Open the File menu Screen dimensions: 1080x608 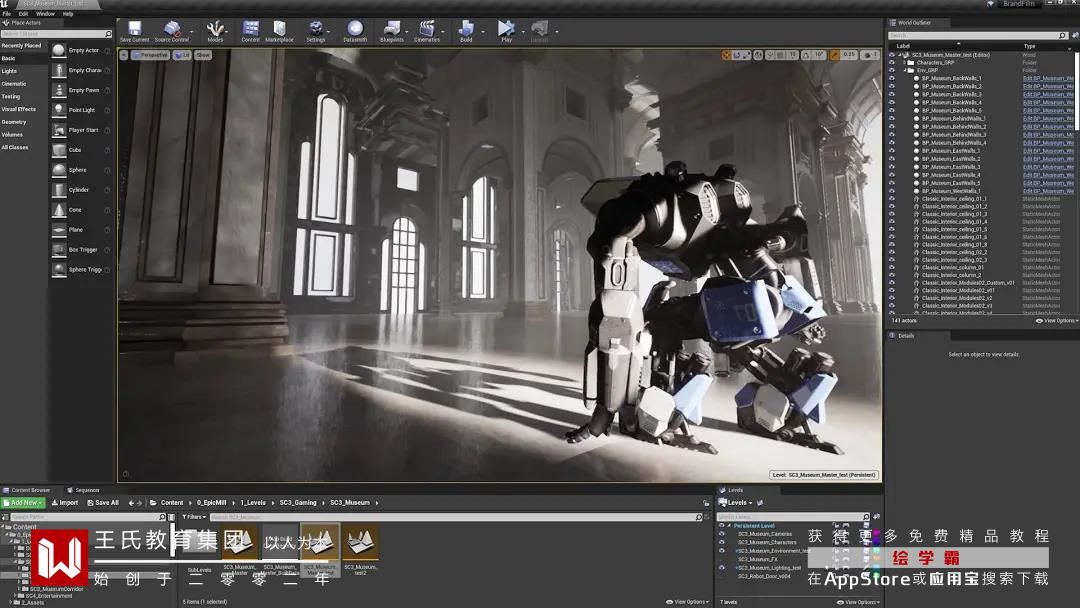6,14
